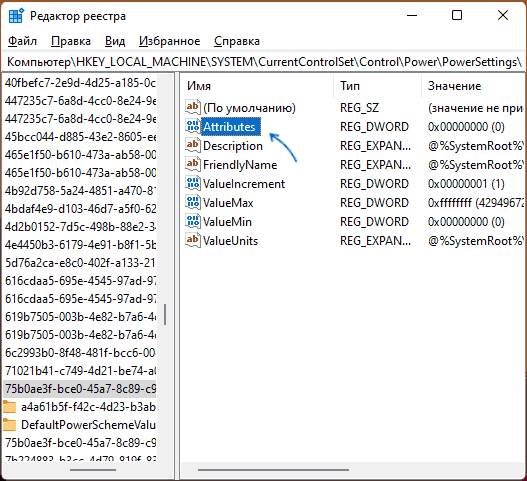Click the 0x00000001 (1) data of ValueIncrement
Screen dimensions: 527x481
click(466, 184)
